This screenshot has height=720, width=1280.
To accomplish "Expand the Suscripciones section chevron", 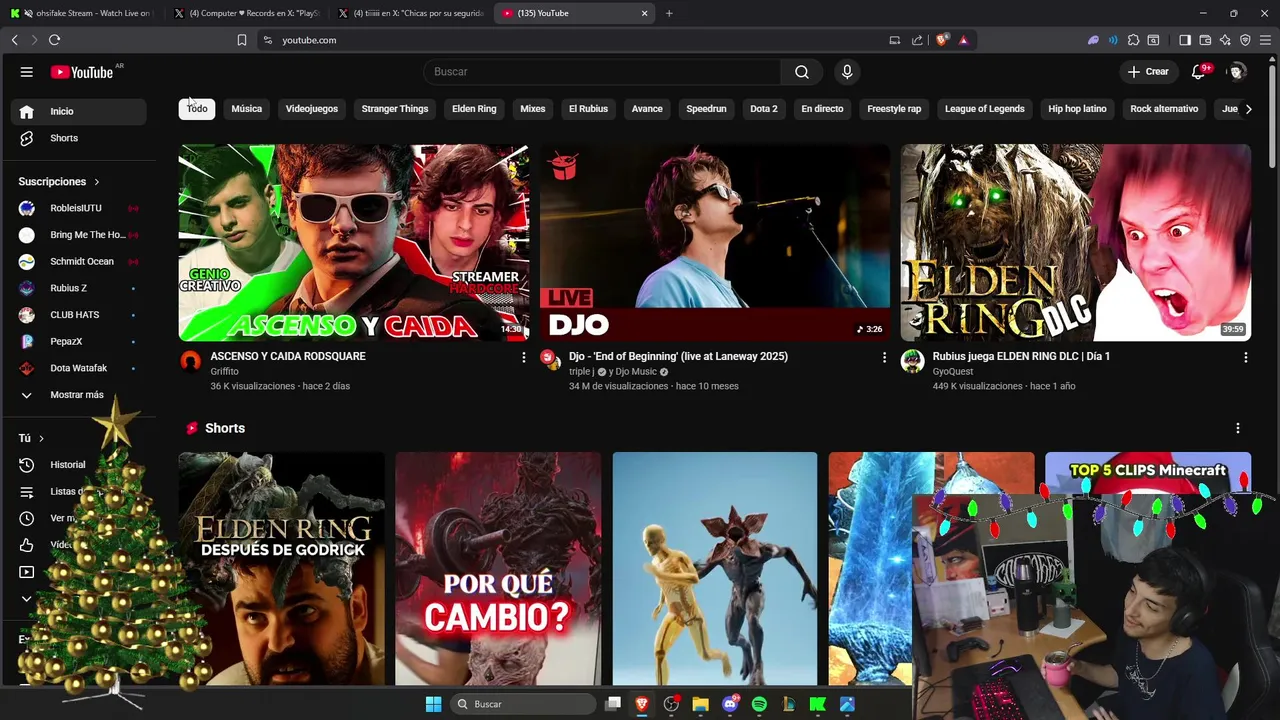I will point(97,182).
